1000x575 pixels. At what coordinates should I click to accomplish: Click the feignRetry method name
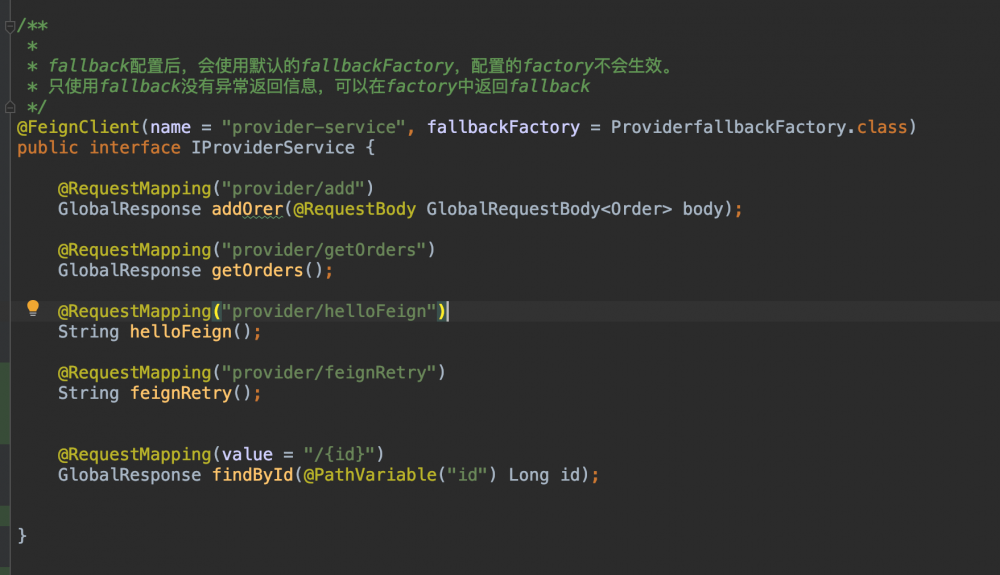point(181,393)
